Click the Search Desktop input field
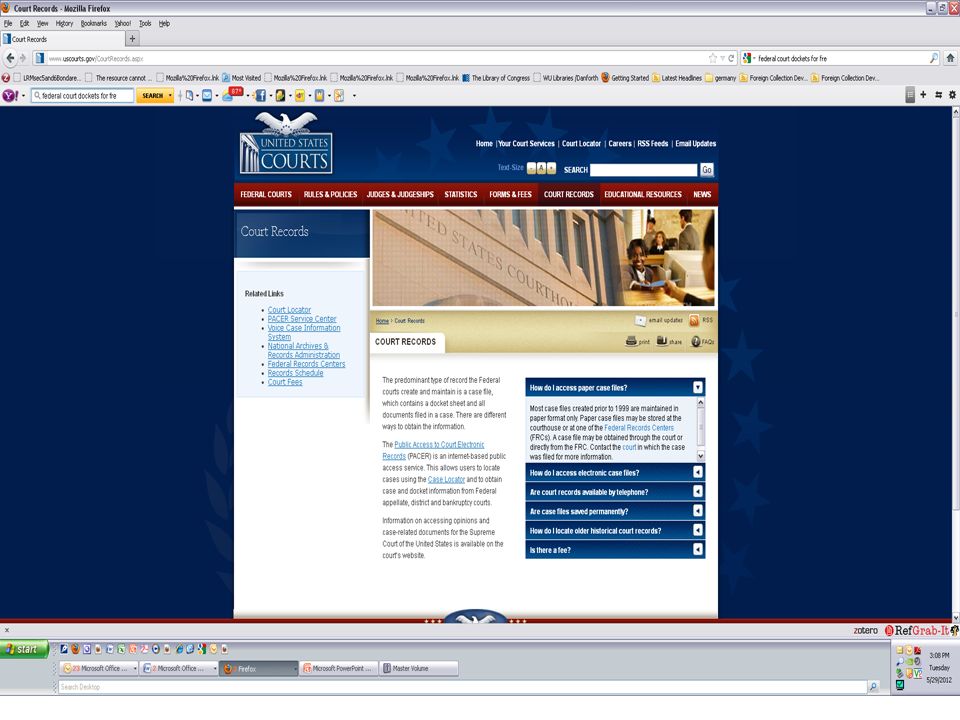 (x=463, y=687)
